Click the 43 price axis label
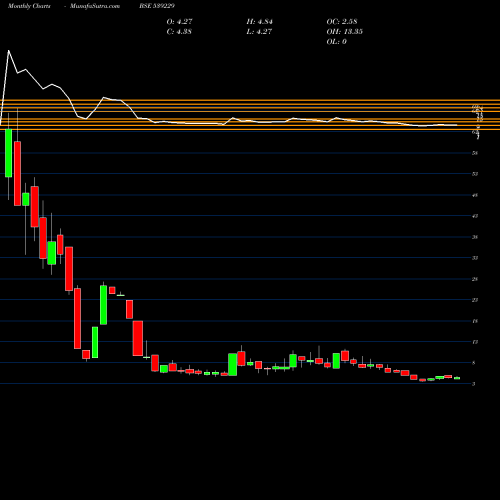500x500 pixels. click(475, 216)
